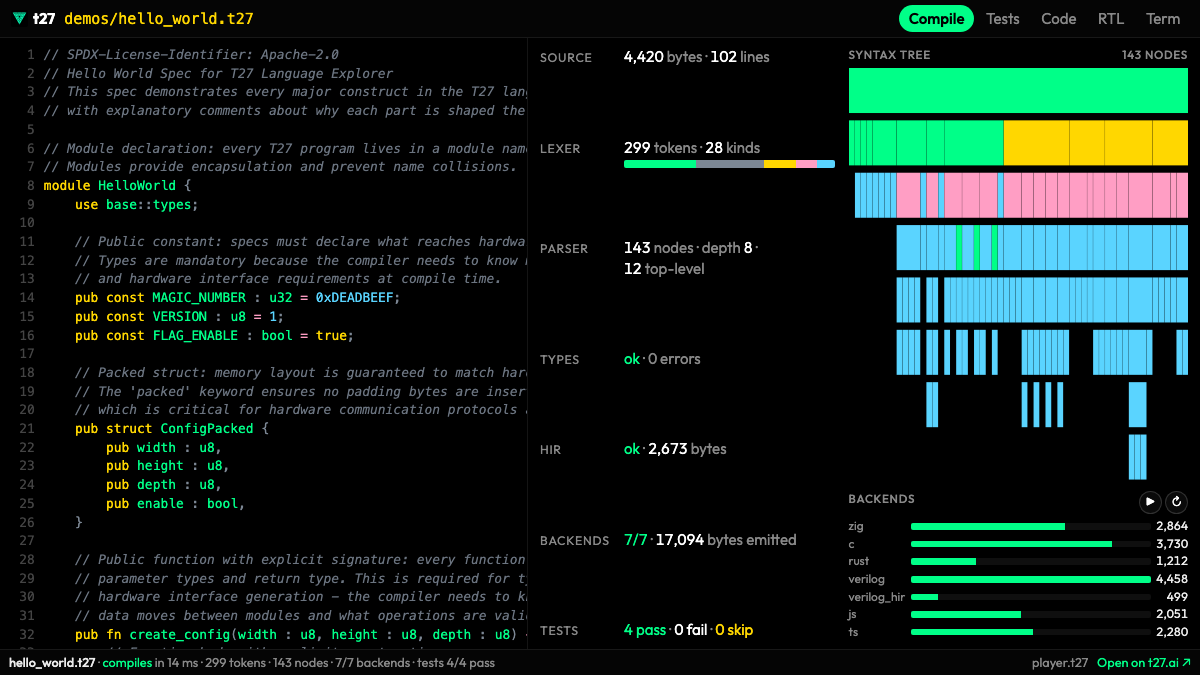This screenshot has height=675, width=1200.
Task: Click the t27 triangle logo icon
Action: point(20,19)
